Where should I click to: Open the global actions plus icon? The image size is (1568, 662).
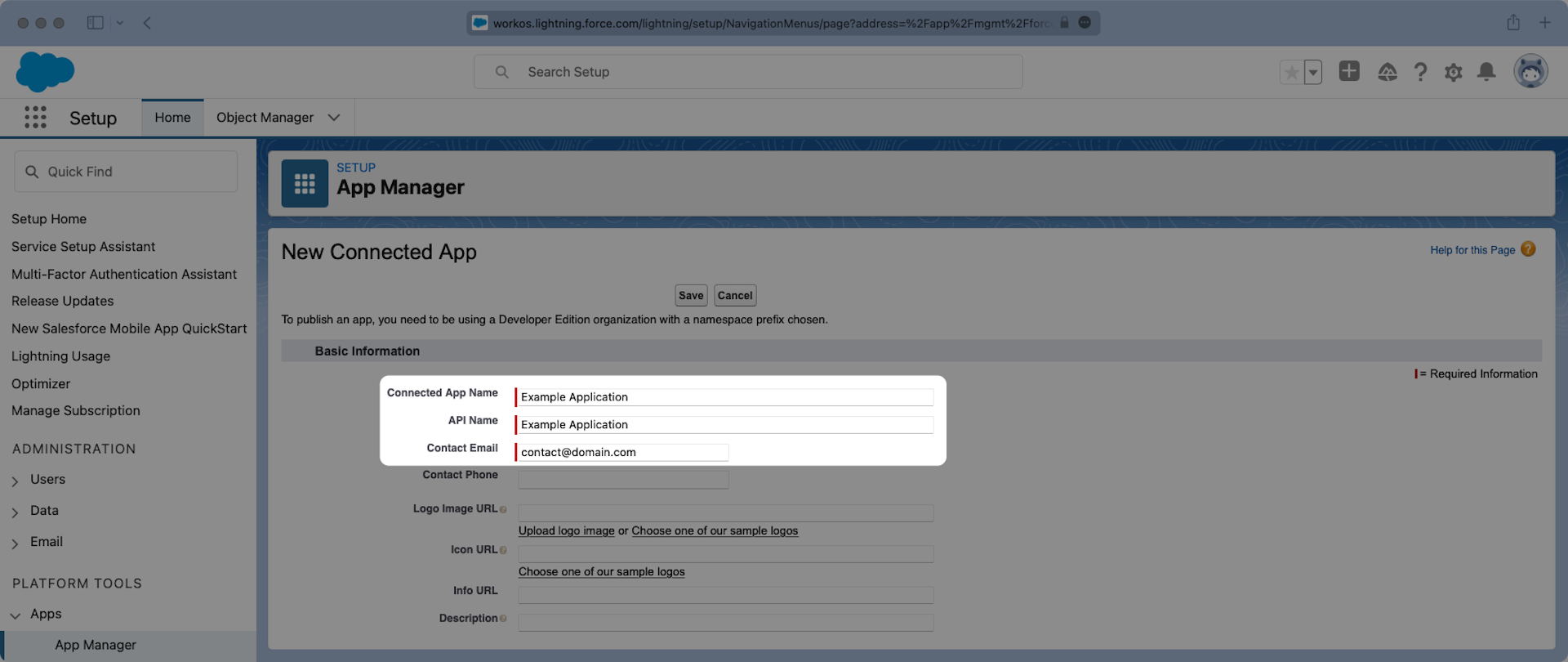(x=1349, y=72)
